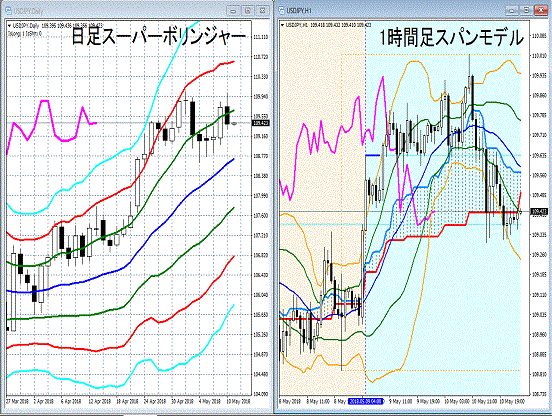Close the USDJPY,H1 chart window
552x416 pixels.
(x=541, y=11)
